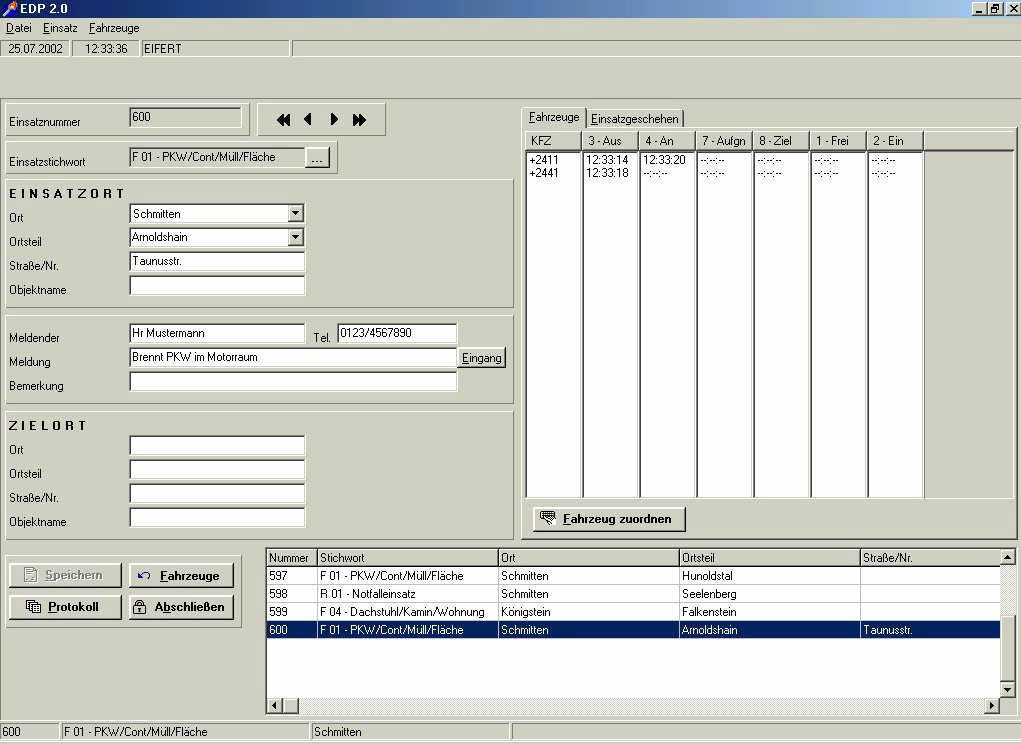Click Abschließen with lock icon
This screenshot has width=1021, height=744.
(x=180, y=607)
